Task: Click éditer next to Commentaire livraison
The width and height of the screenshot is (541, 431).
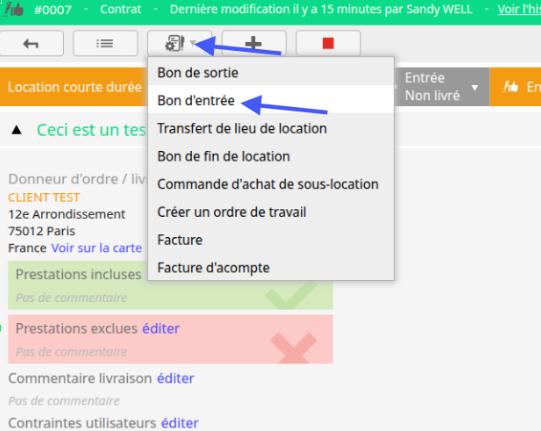Action: (176, 379)
